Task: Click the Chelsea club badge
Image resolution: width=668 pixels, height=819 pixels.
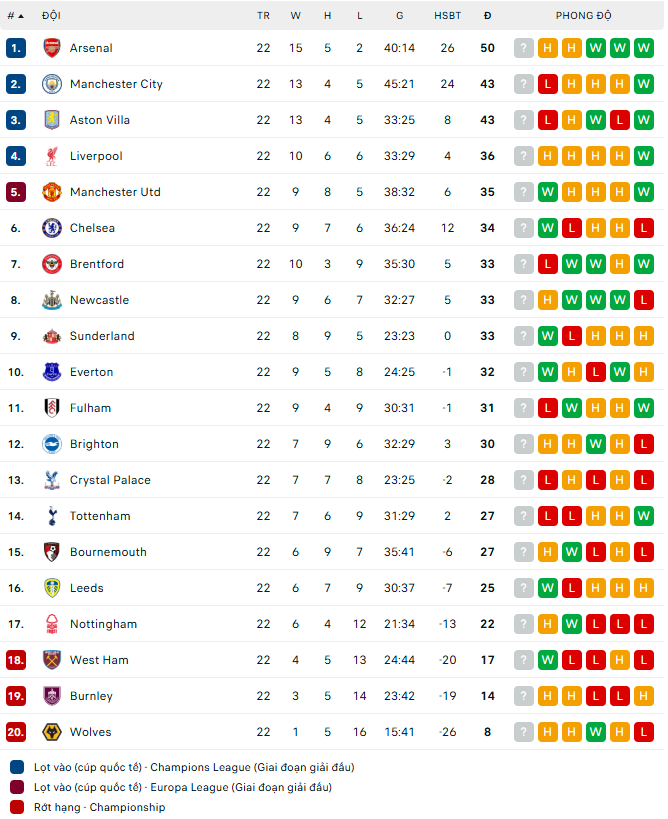Action: pos(52,228)
